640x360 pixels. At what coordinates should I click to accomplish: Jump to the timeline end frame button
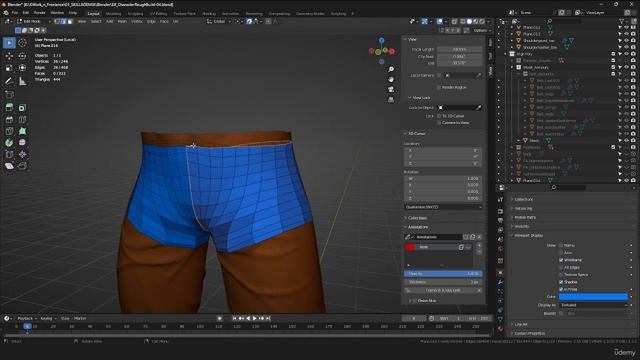pyautogui.click(x=268, y=318)
